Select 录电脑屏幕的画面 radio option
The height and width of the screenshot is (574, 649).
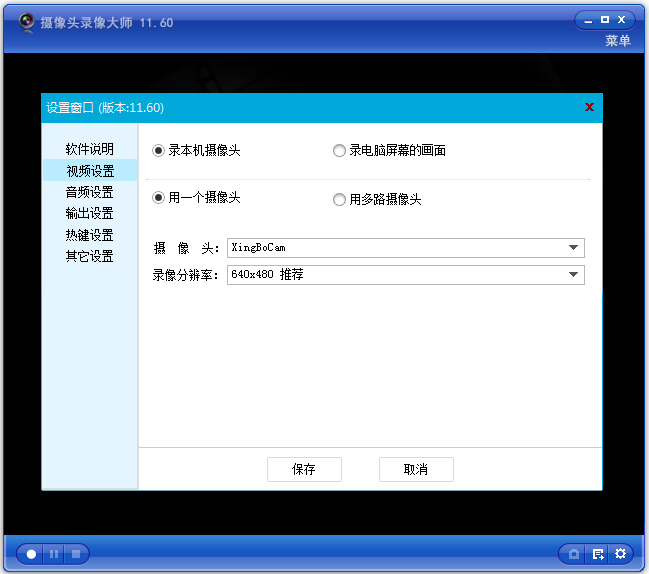coord(389,150)
